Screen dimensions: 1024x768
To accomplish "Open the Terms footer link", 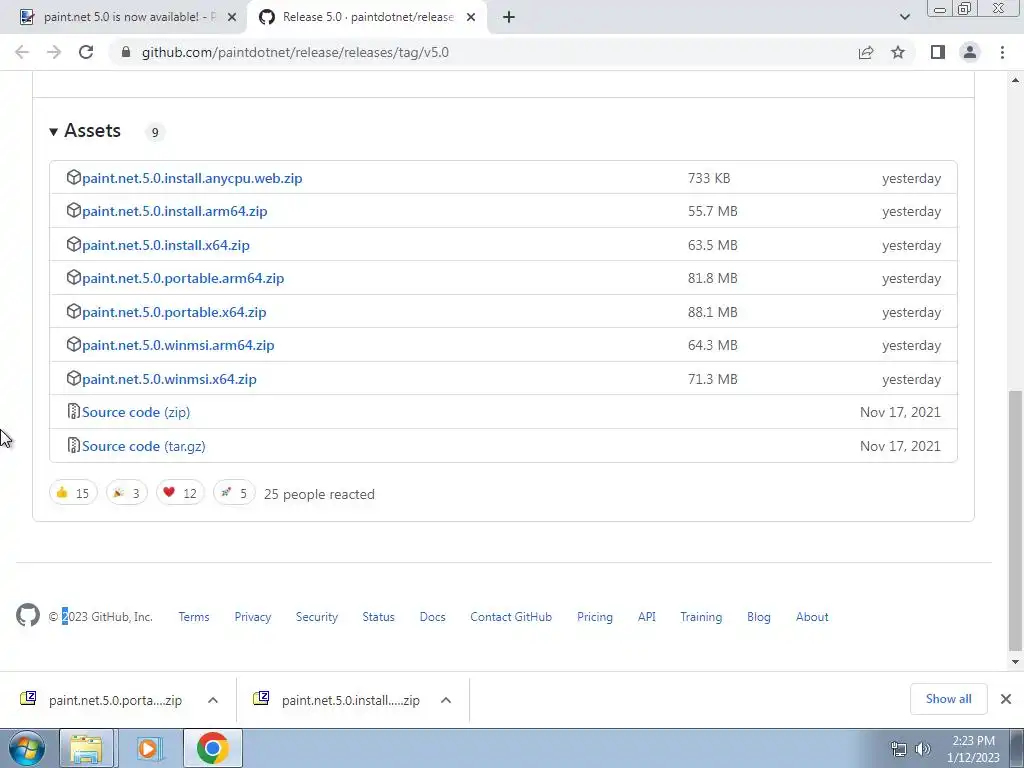I will click(194, 616).
